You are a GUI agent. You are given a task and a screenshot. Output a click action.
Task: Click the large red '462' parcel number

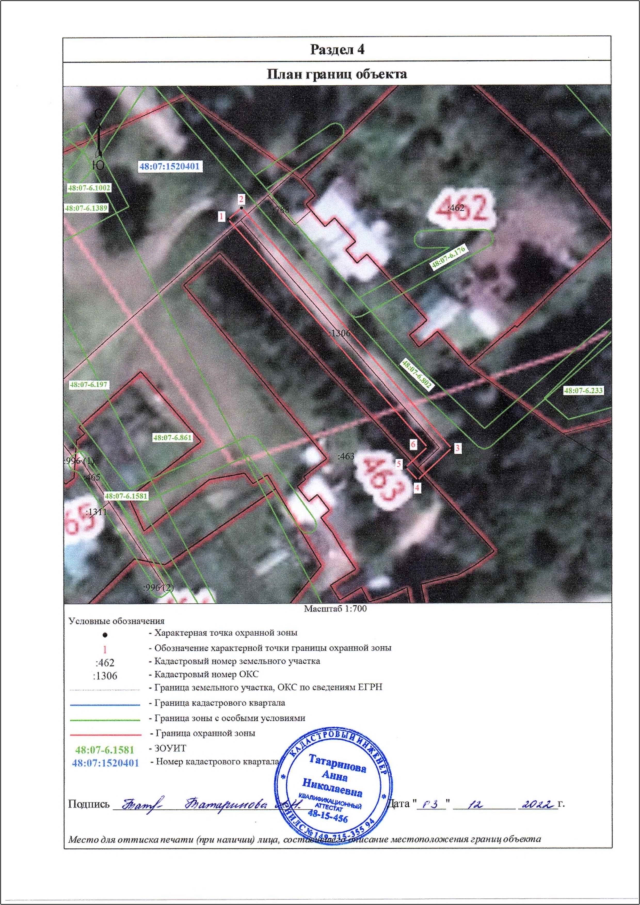463,208
